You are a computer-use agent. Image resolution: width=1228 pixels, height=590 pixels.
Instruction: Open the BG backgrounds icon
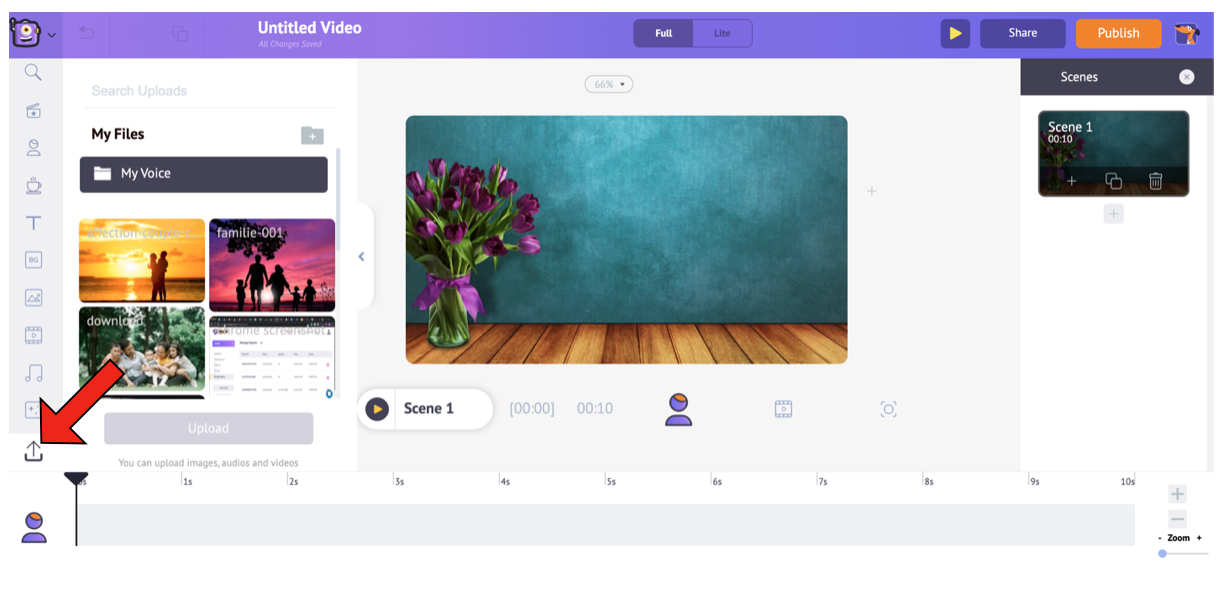(x=33, y=260)
